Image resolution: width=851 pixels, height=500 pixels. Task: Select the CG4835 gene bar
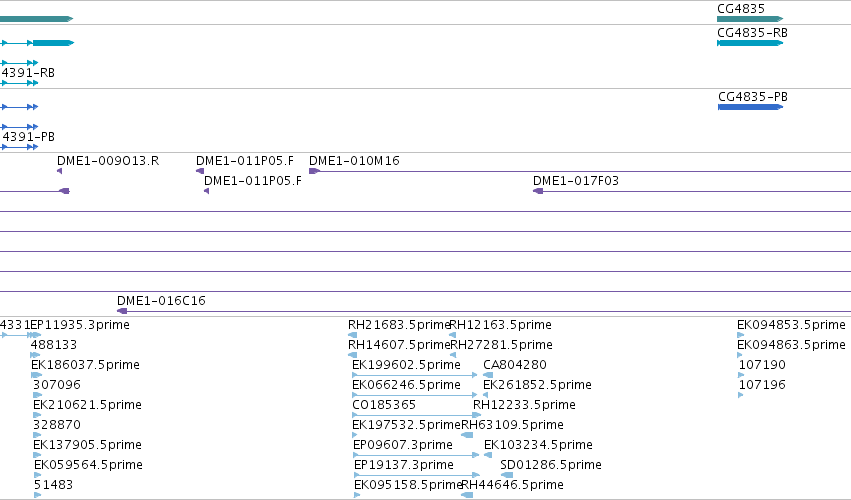click(x=750, y=19)
